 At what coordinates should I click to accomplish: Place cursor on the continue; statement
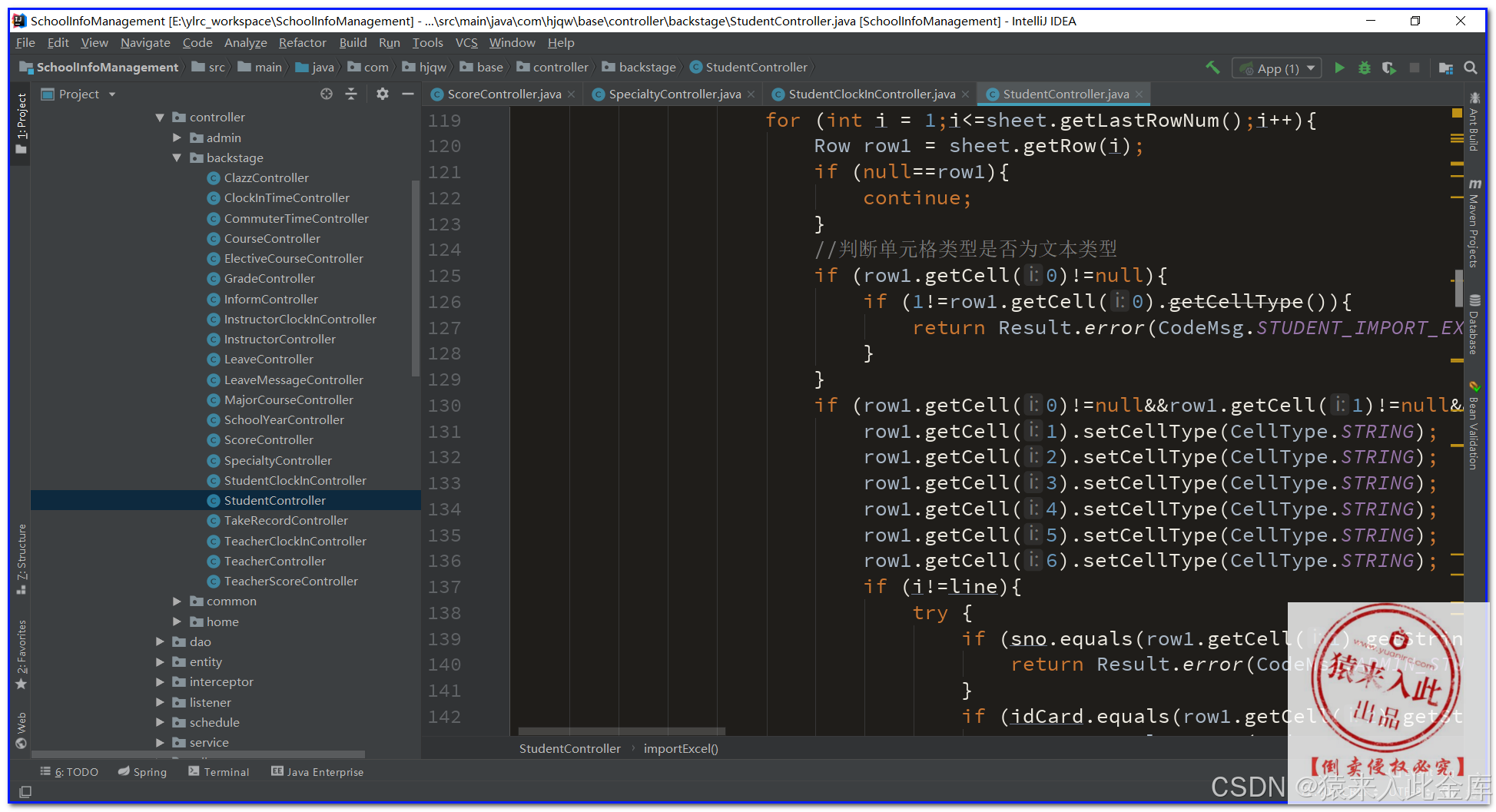[x=917, y=198]
